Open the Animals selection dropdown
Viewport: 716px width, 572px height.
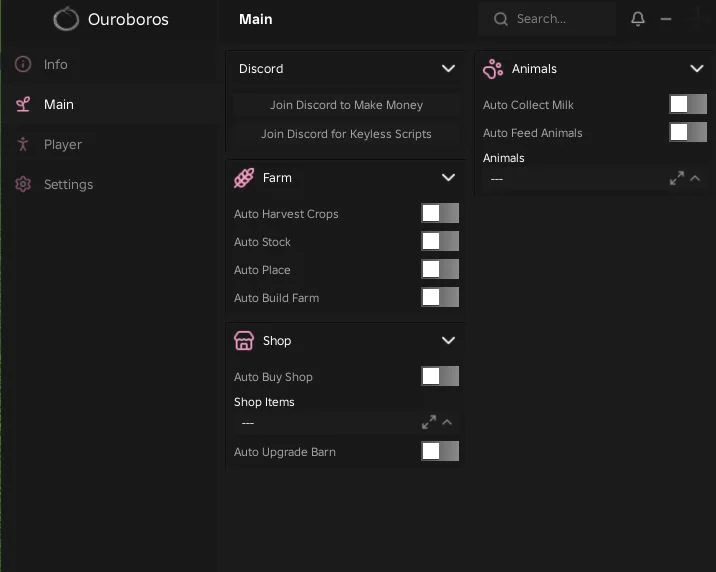point(593,178)
